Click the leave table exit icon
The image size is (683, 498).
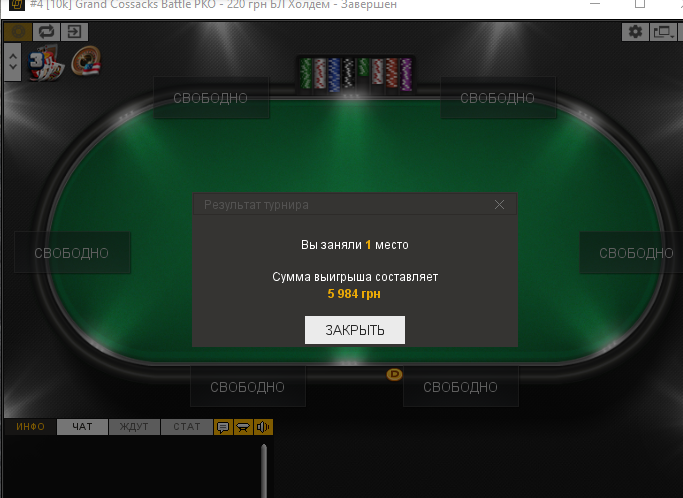click(74, 32)
